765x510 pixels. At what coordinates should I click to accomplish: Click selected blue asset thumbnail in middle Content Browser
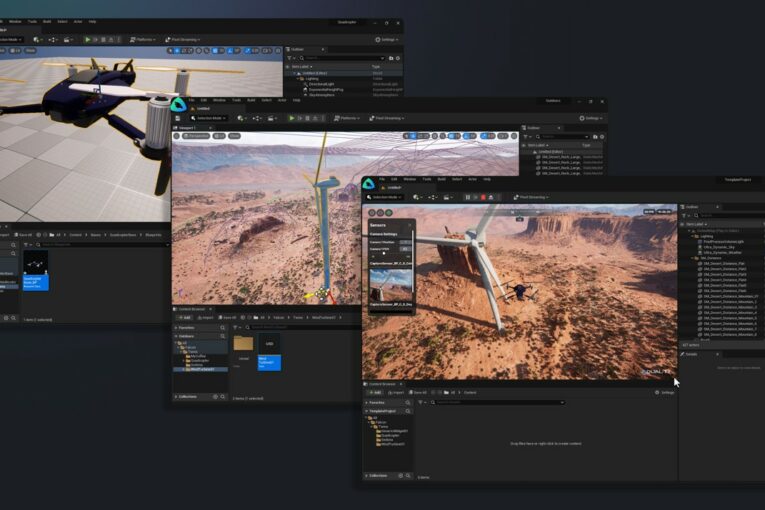[x=269, y=352]
